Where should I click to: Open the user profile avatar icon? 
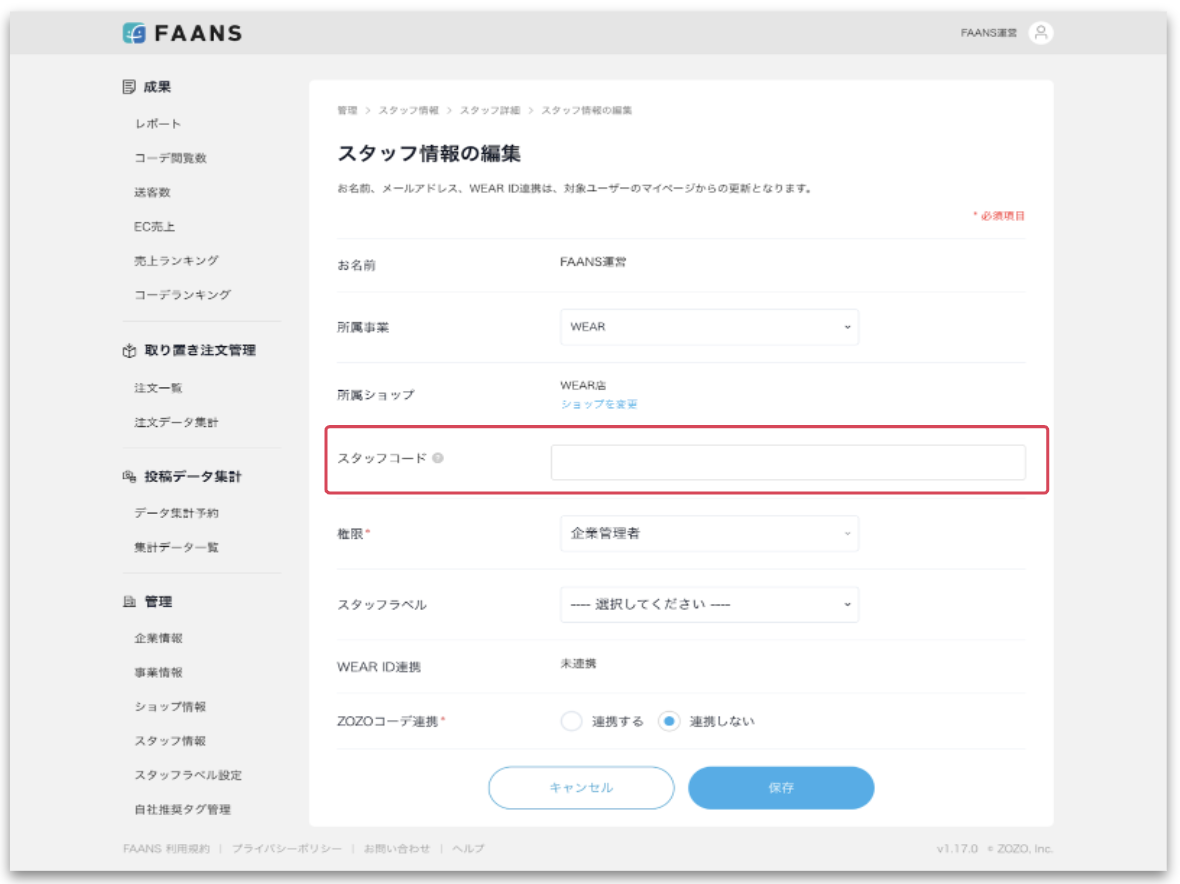[1041, 33]
